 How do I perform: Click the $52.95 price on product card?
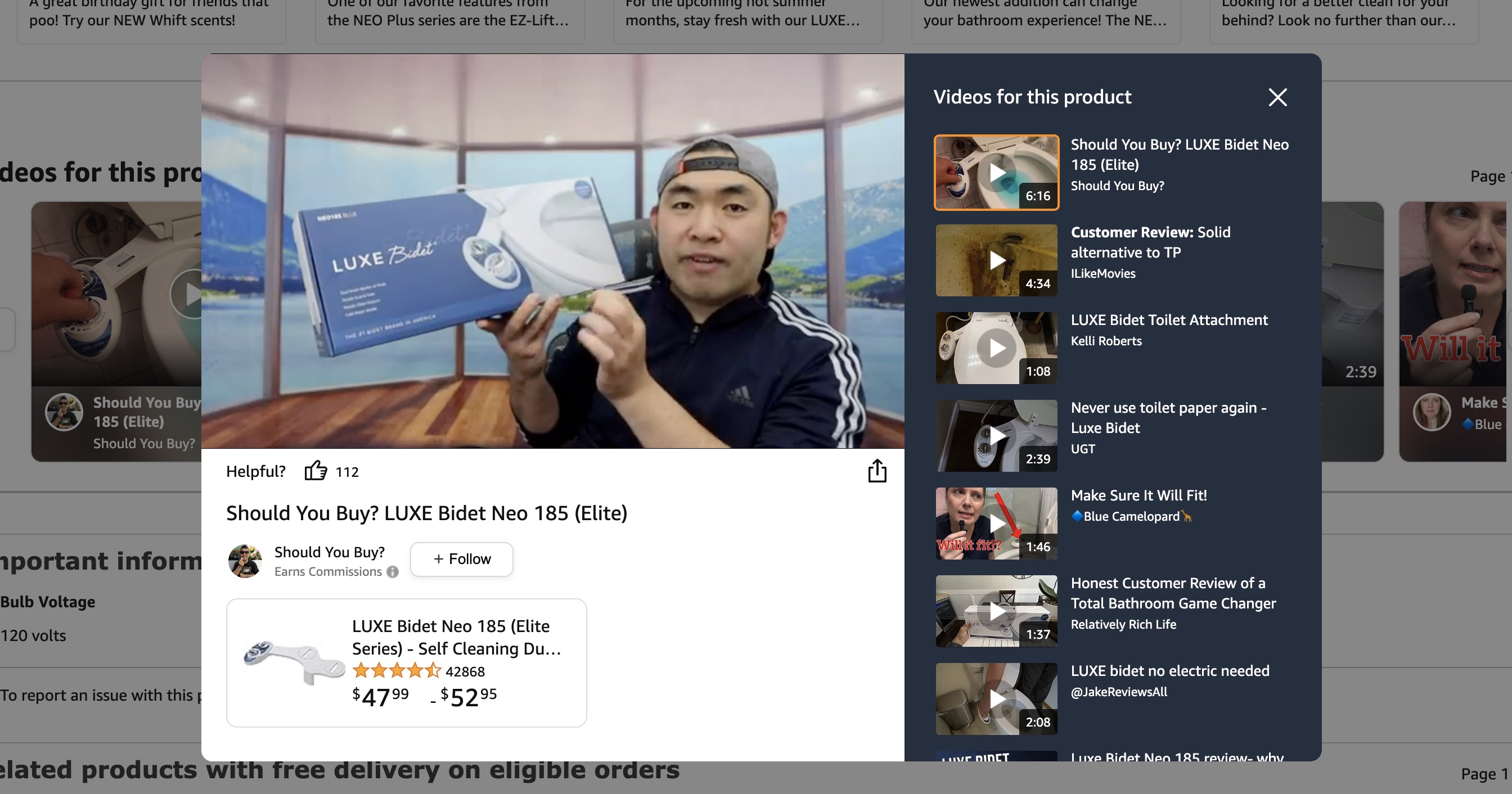point(469,697)
